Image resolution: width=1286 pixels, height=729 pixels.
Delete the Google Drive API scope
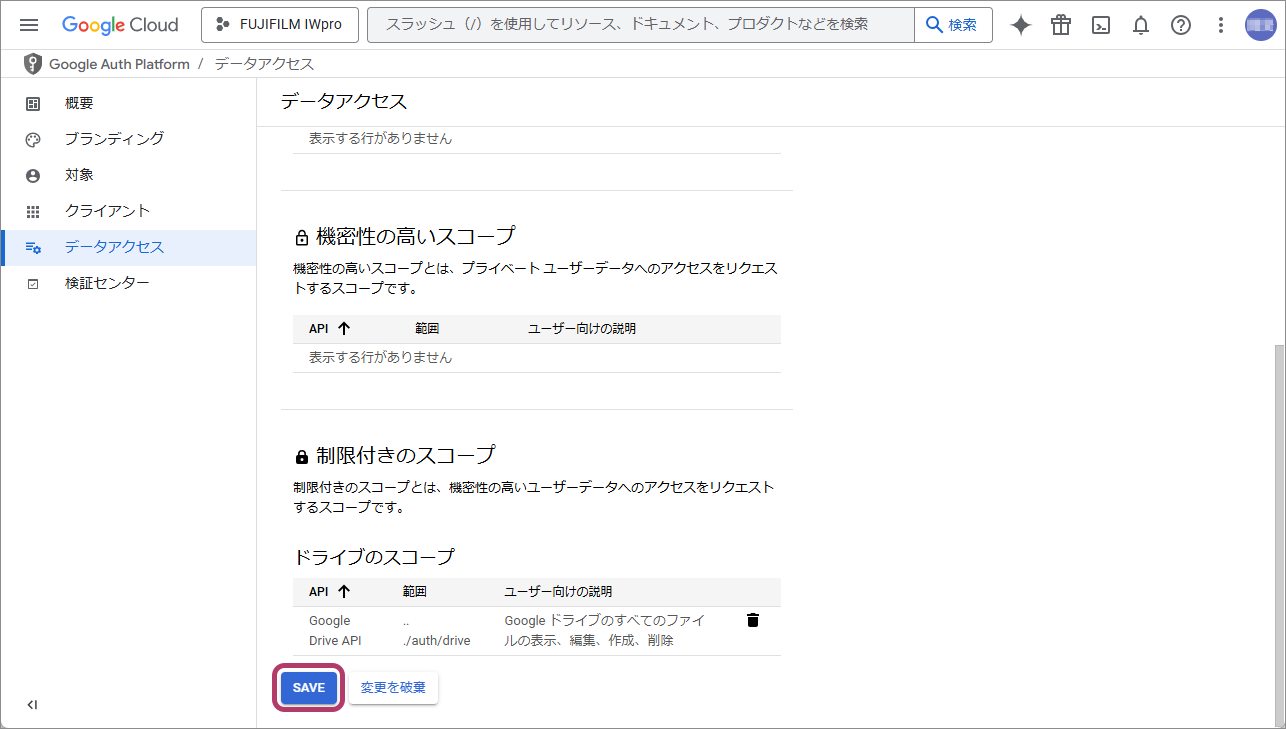pyautogui.click(x=753, y=621)
